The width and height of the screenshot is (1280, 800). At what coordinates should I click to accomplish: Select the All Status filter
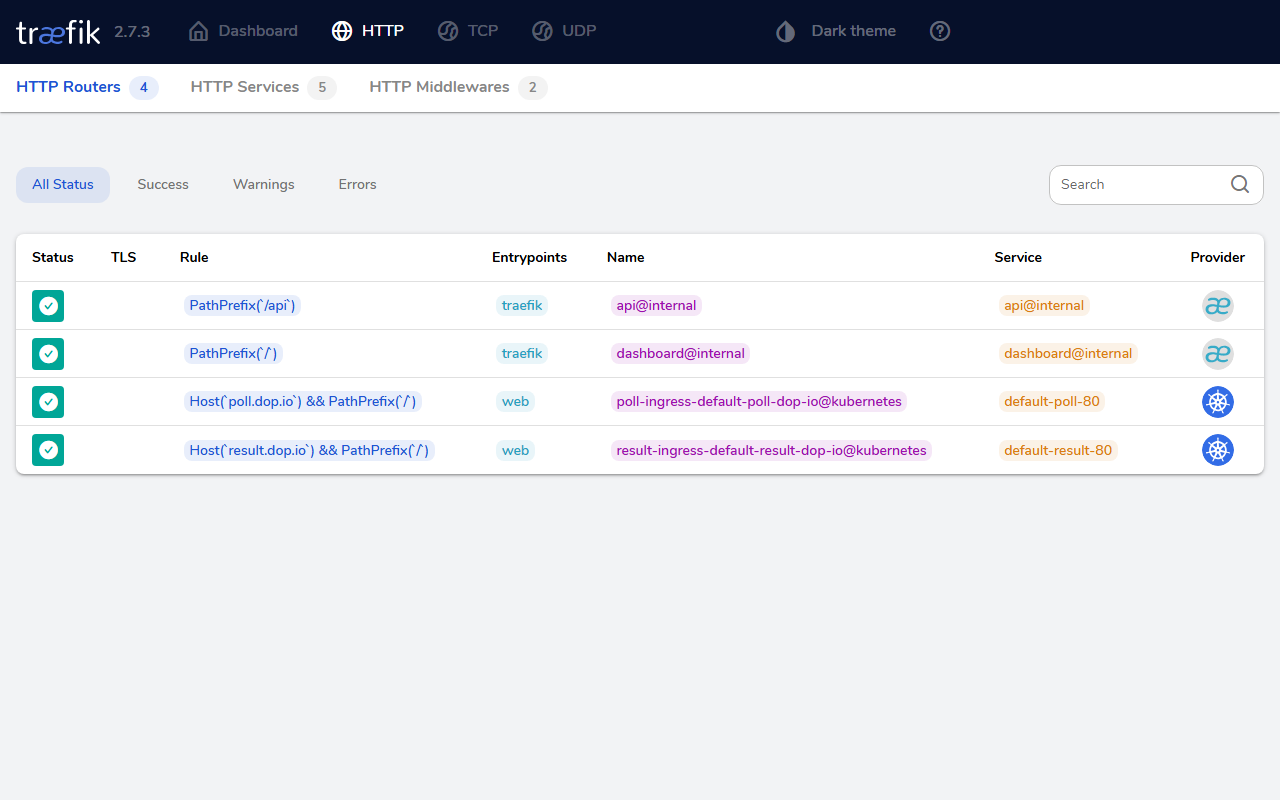tap(63, 184)
